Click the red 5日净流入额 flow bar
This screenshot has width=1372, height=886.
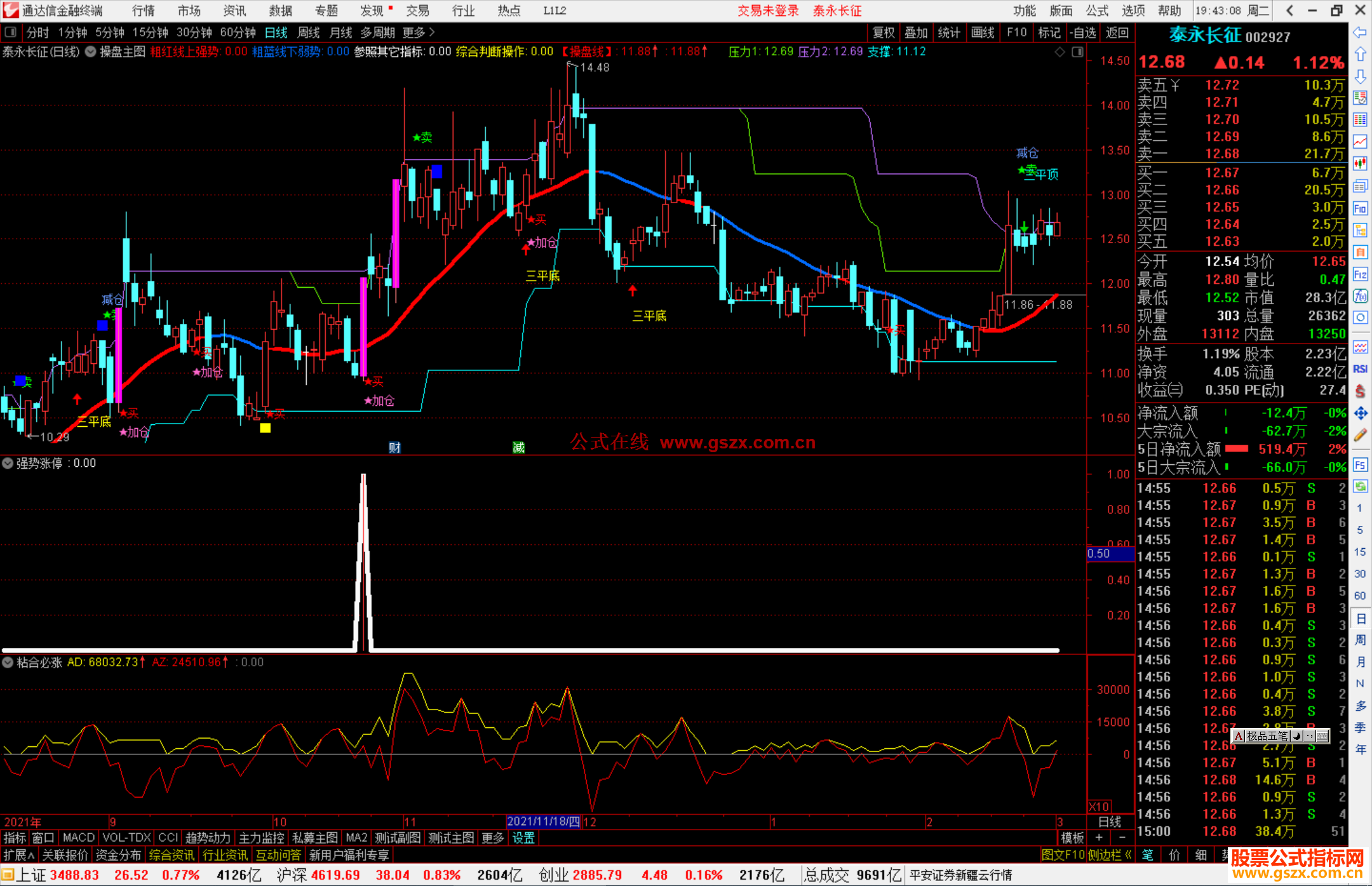1237,449
